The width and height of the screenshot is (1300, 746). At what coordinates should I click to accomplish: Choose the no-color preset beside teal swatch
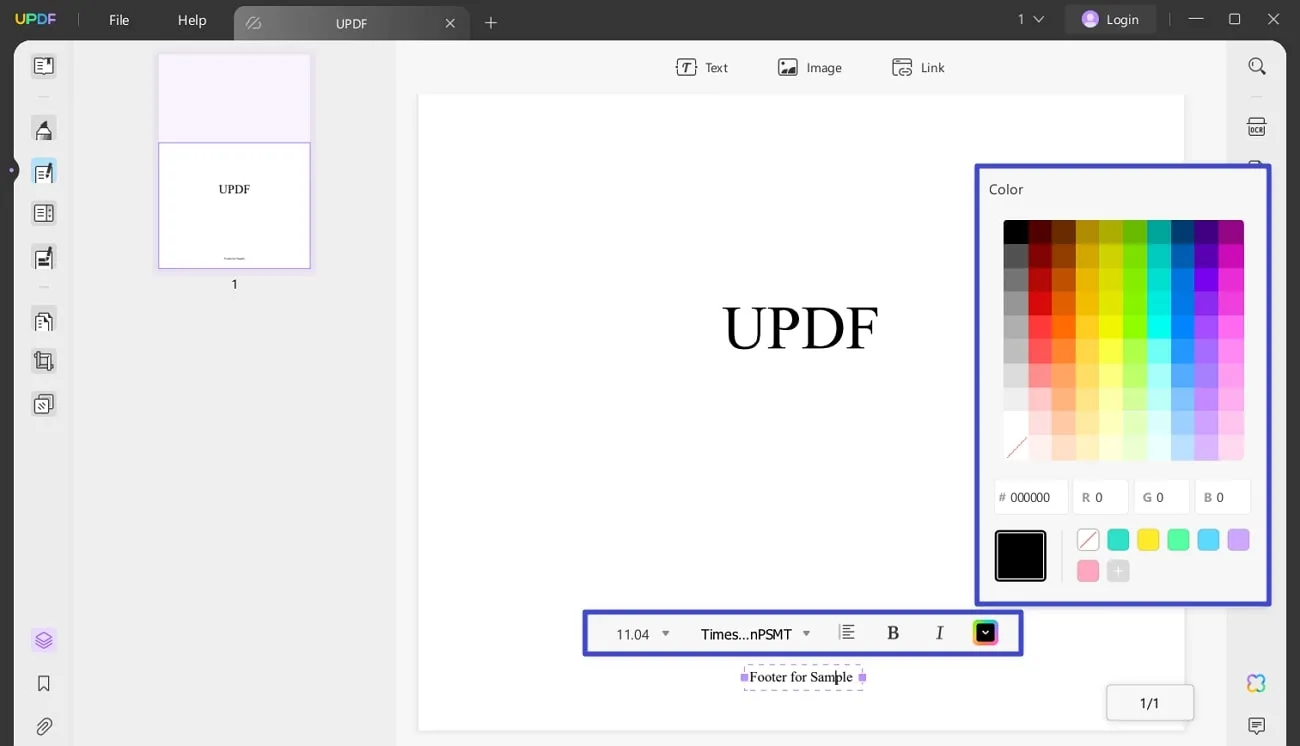coord(1088,540)
